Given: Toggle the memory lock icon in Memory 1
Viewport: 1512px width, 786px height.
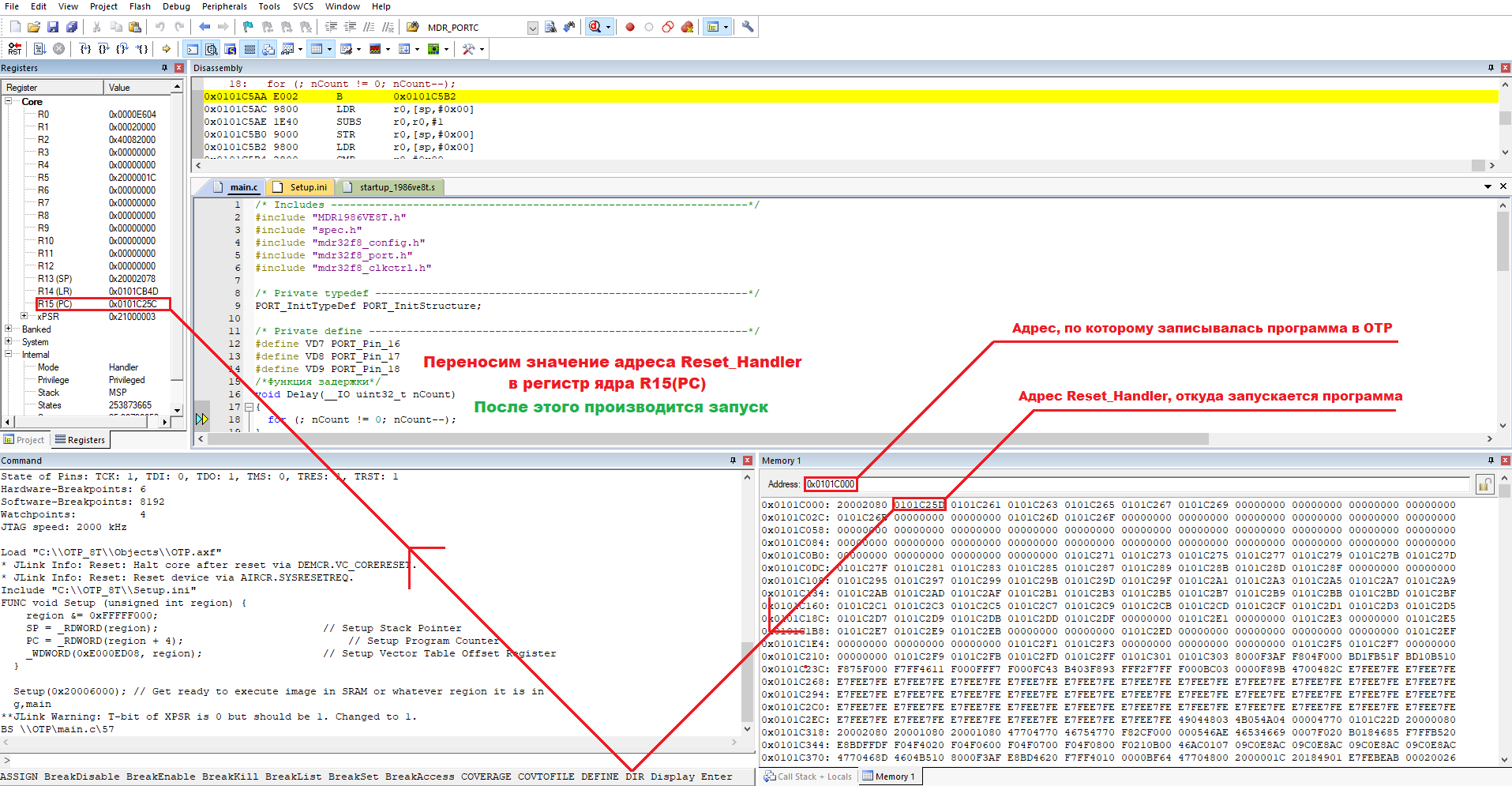Looking at the screenshot, I should (1484, 484).
